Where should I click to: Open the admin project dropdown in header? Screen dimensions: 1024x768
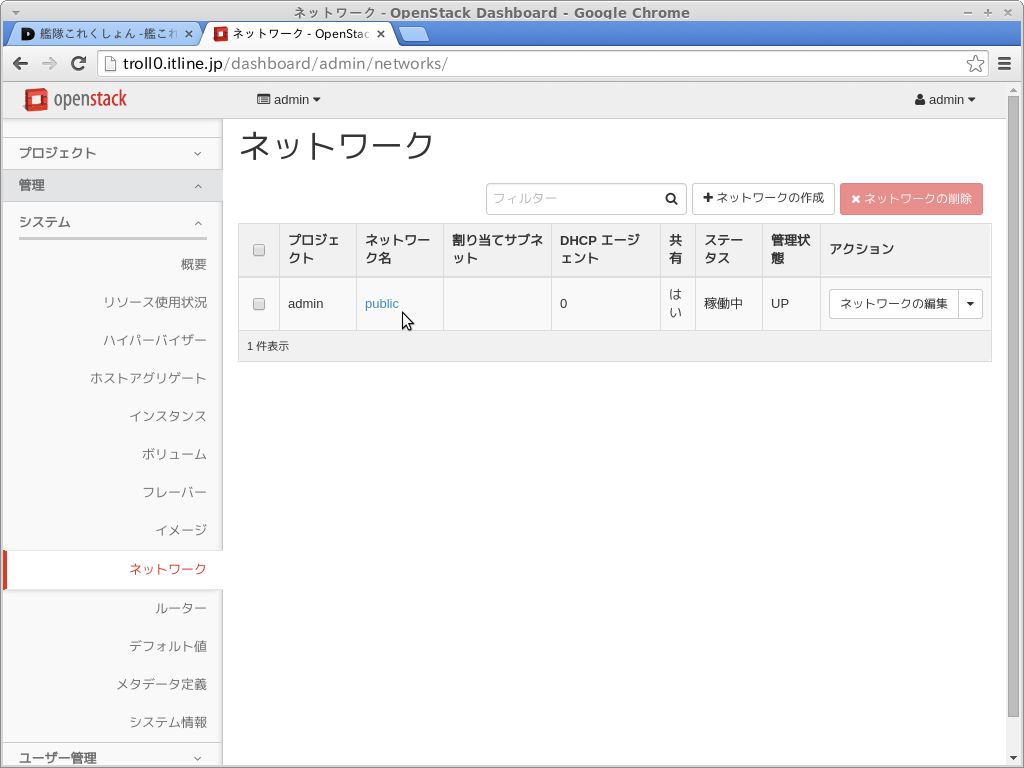pyautogui.click(x=289, y=100)
